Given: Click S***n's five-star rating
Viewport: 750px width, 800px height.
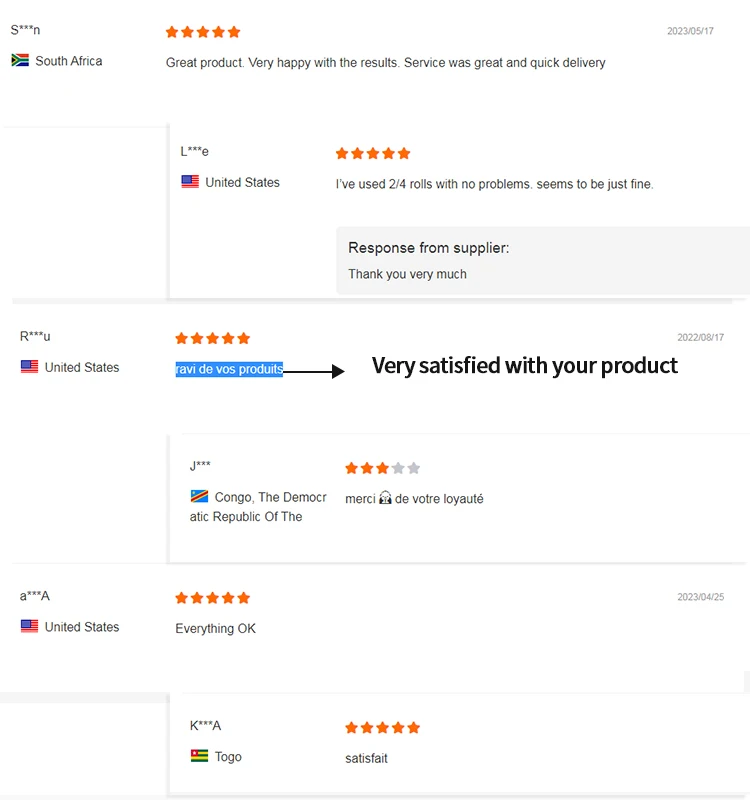Looking at the screenshot, I should pyautogui.click(x=203, y=32).
